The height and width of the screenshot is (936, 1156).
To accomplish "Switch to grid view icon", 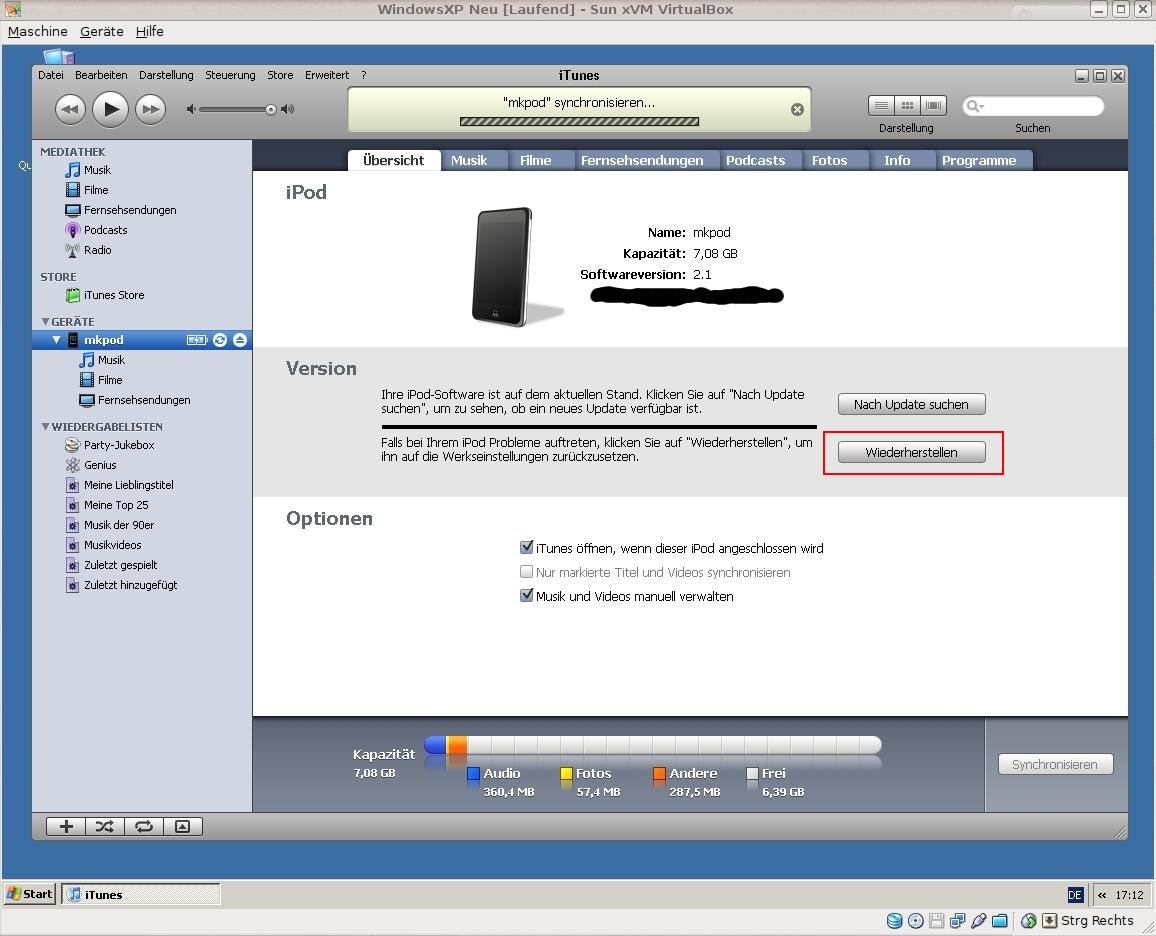I will tap(908, 105).
